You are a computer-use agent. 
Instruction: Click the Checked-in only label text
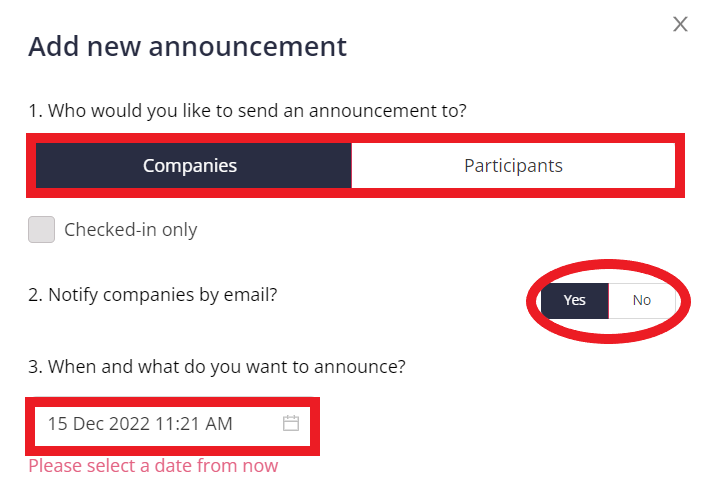pos(131,230)
